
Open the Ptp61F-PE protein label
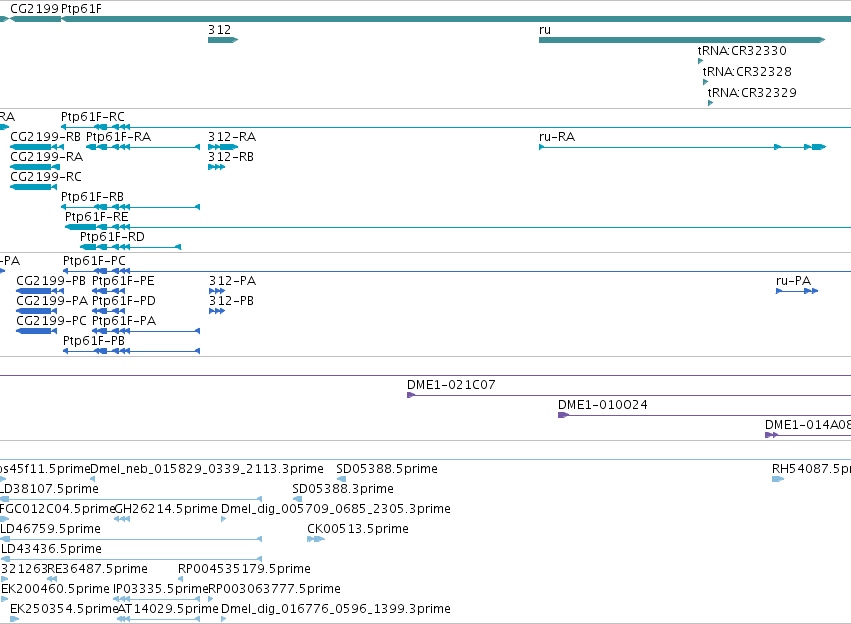123,281
